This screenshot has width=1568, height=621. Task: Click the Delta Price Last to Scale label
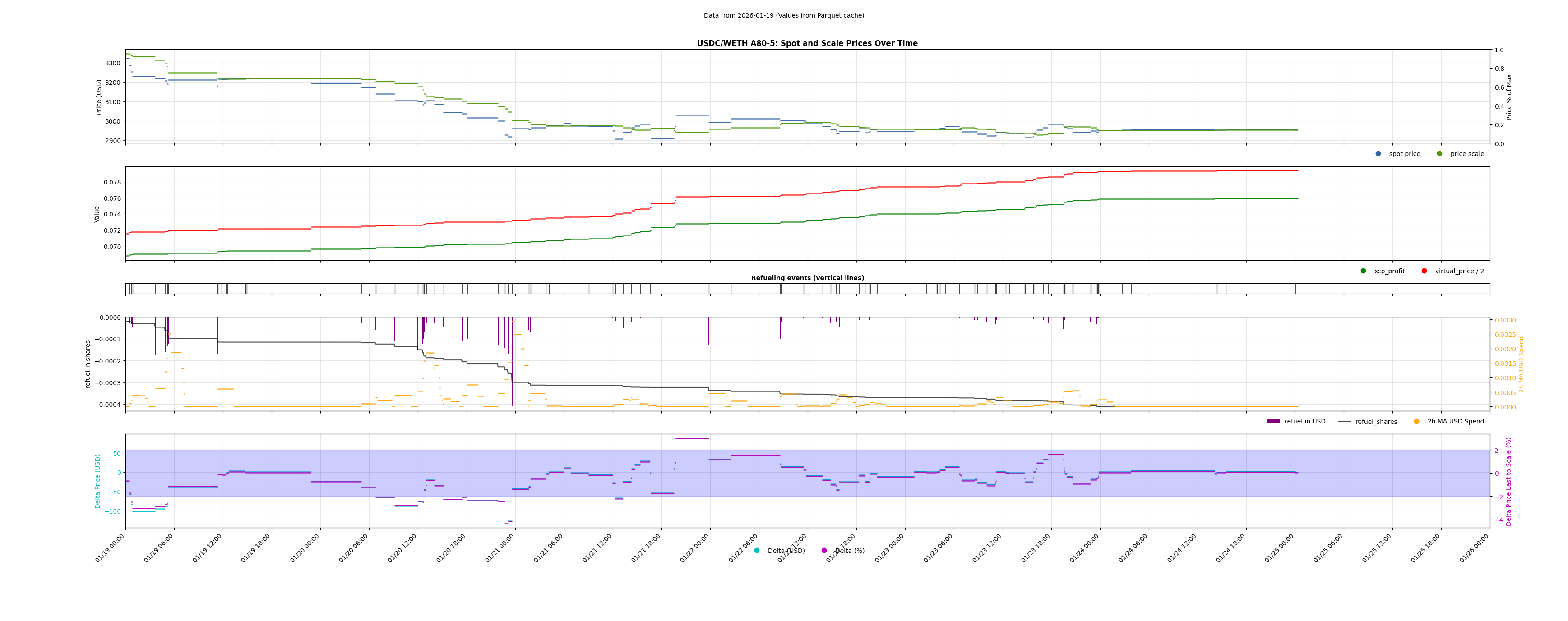point(1508,481)
